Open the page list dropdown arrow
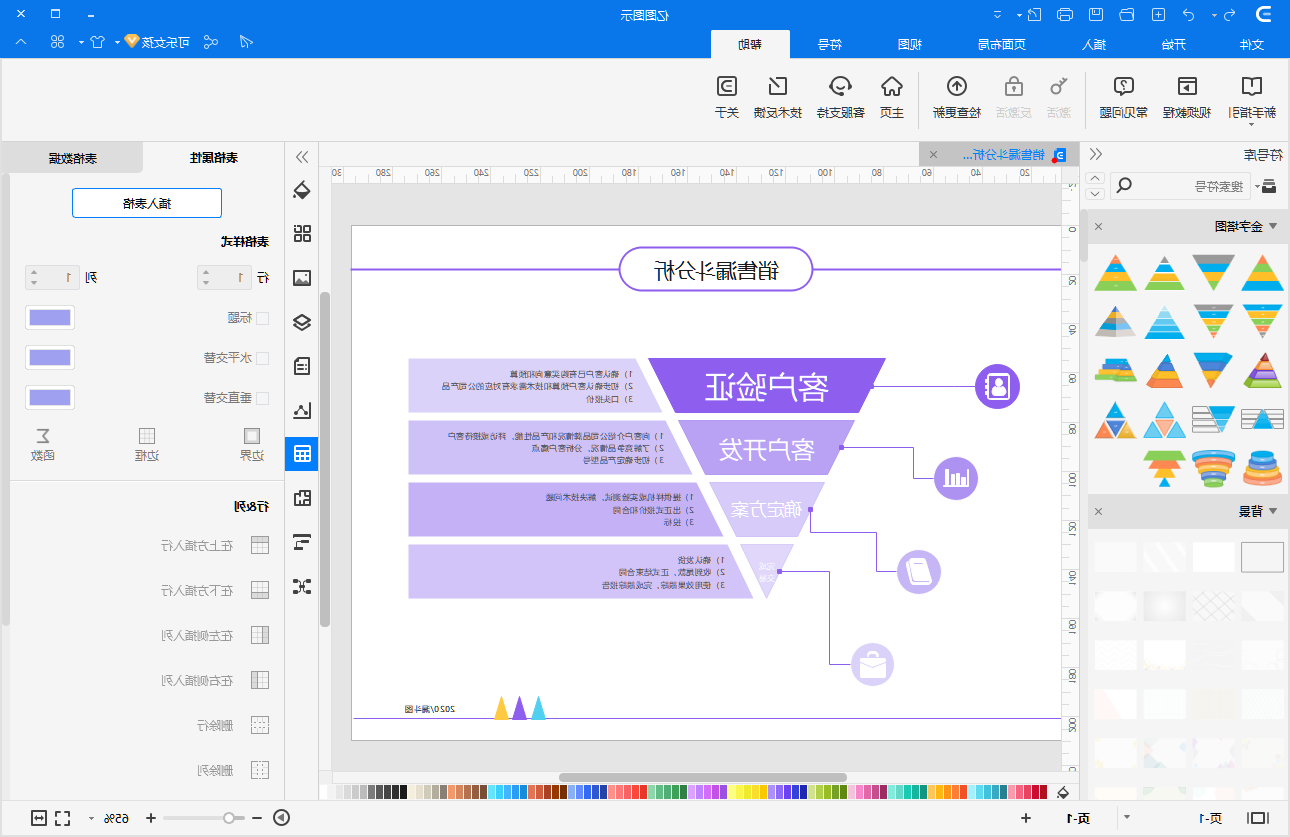 coord(1127,818)
